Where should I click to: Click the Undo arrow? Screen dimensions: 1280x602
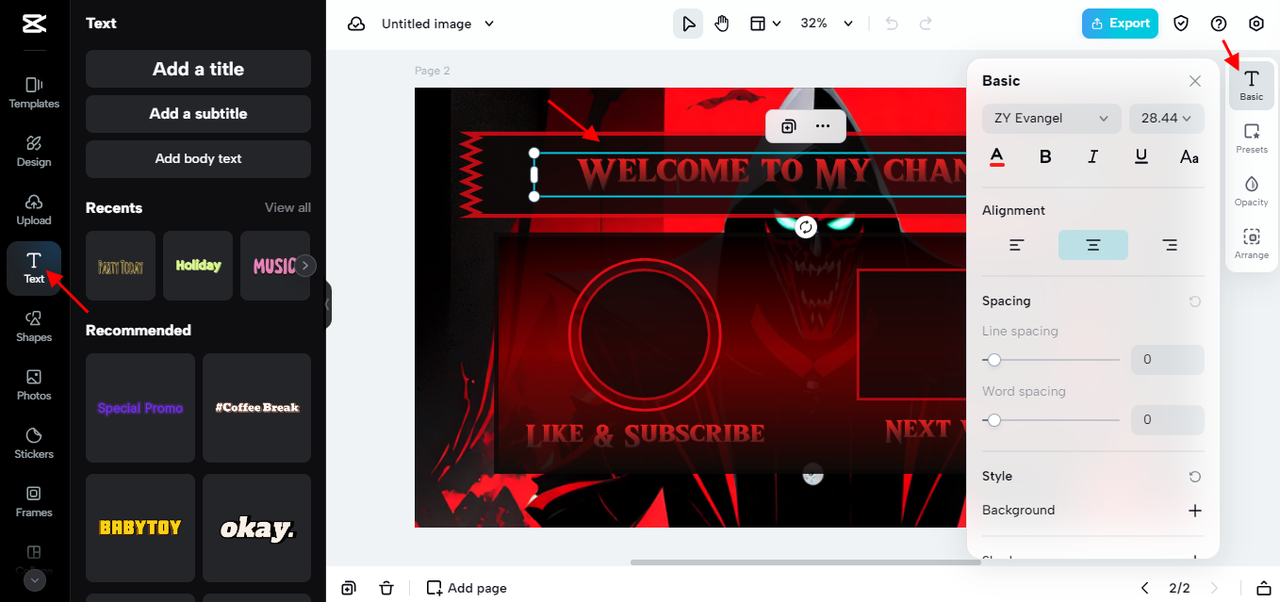[x=892, y=24]
